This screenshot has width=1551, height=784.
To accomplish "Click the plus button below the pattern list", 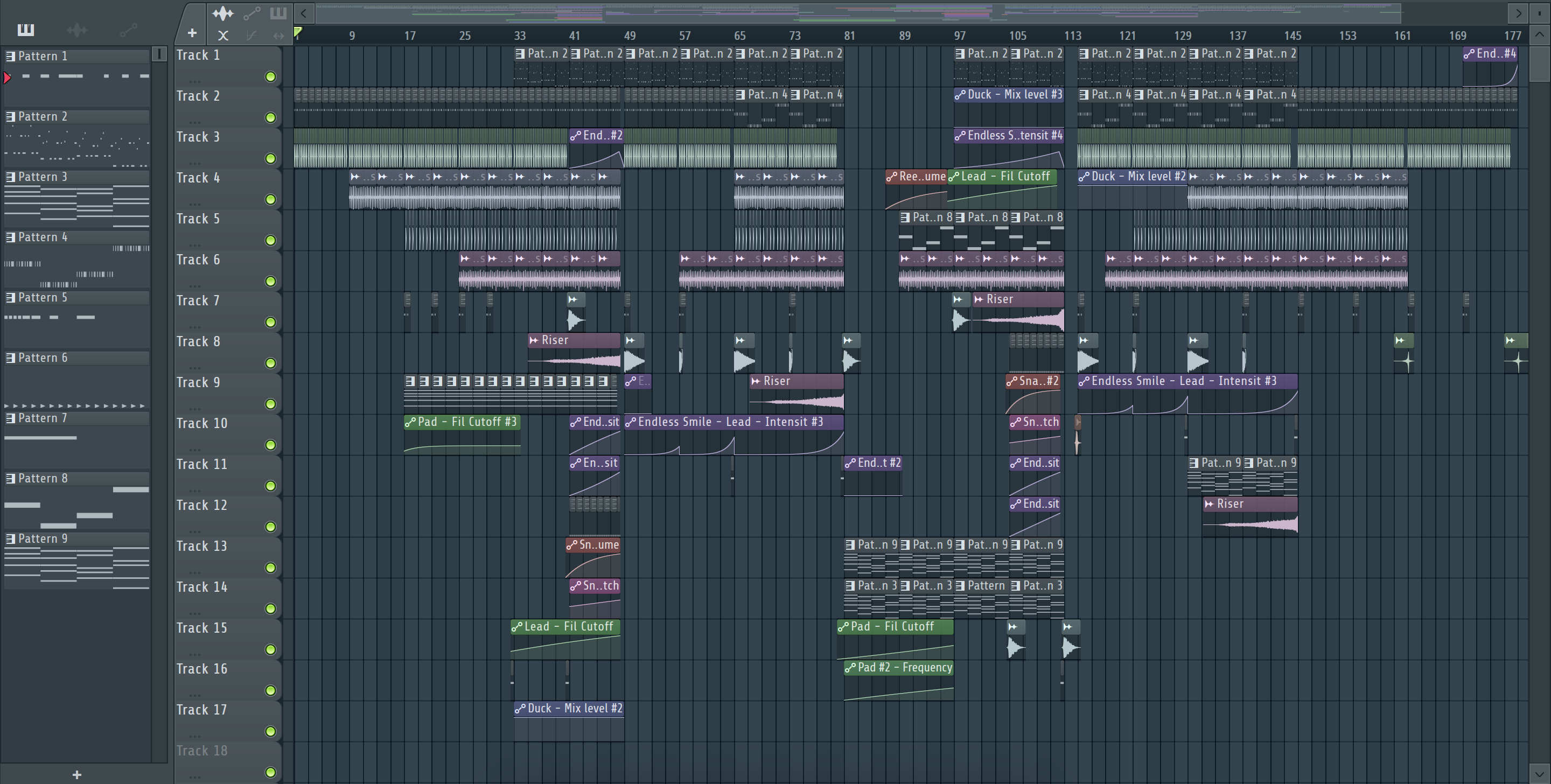I will [76, 774].
